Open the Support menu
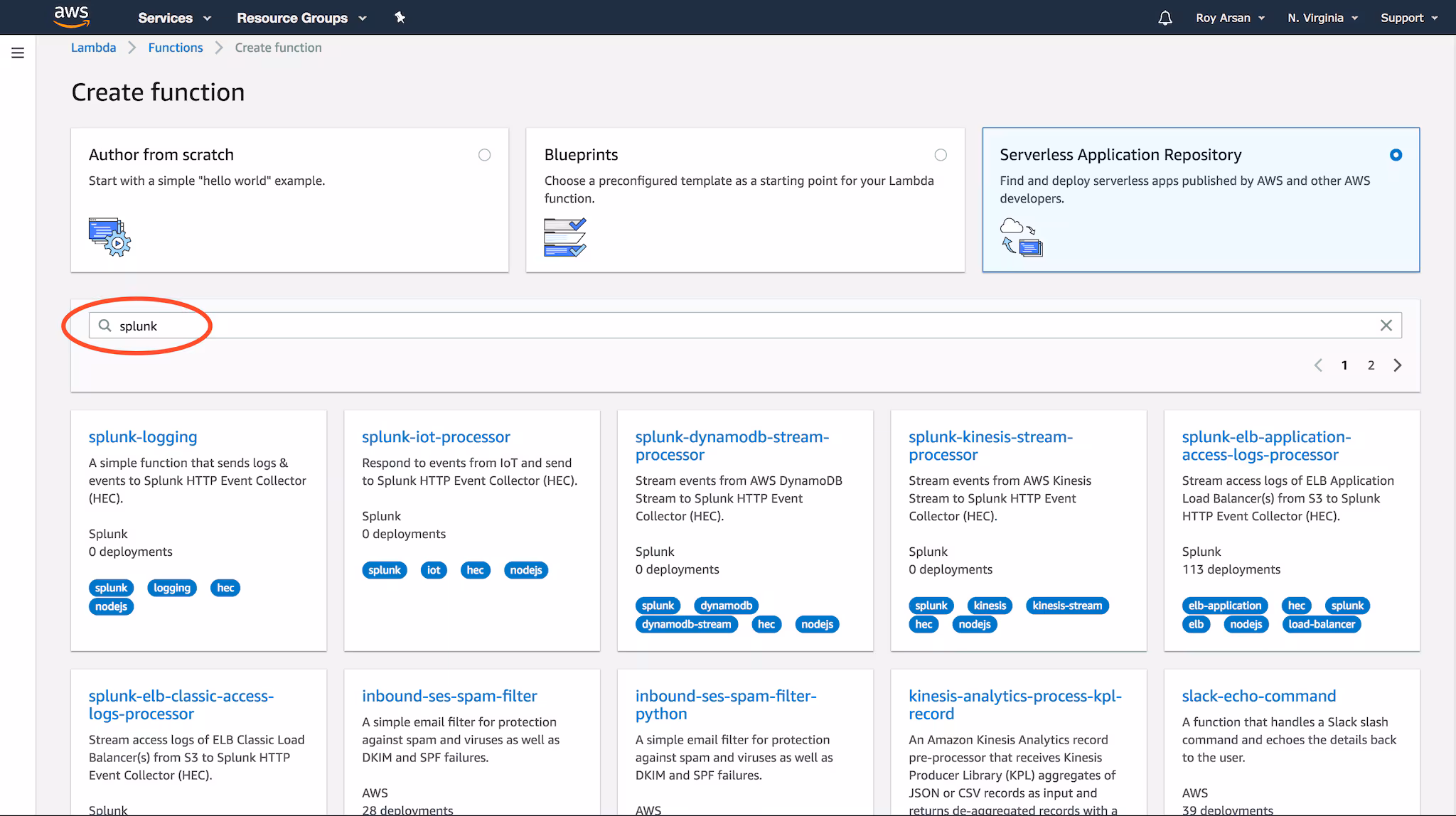 (x=1408, y=18)
